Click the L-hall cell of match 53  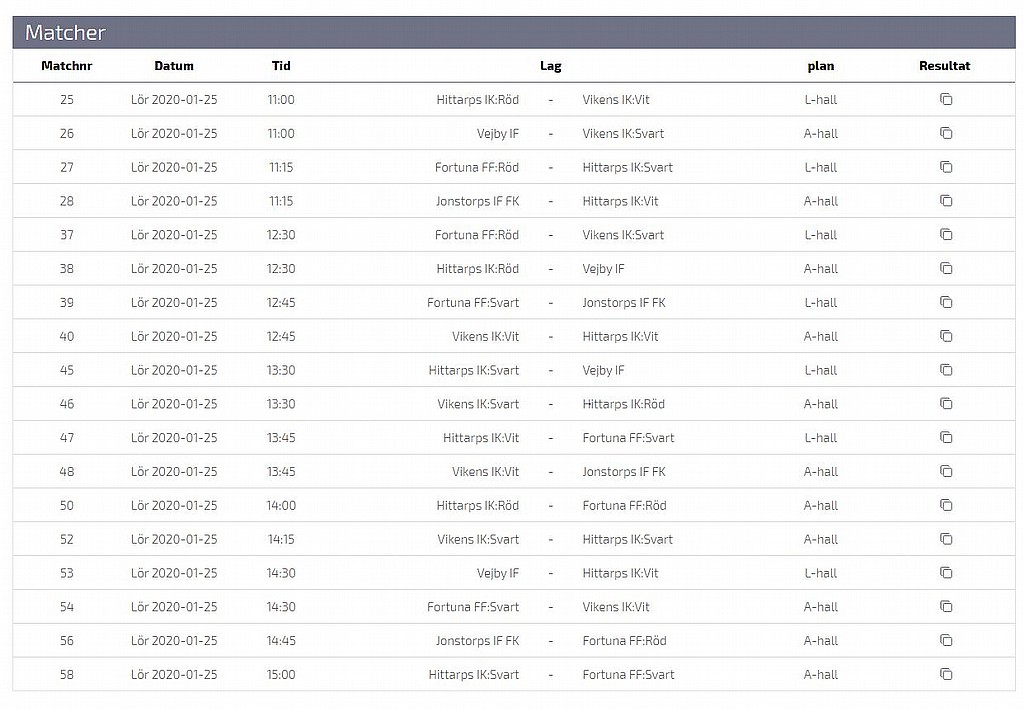(820, 573)
